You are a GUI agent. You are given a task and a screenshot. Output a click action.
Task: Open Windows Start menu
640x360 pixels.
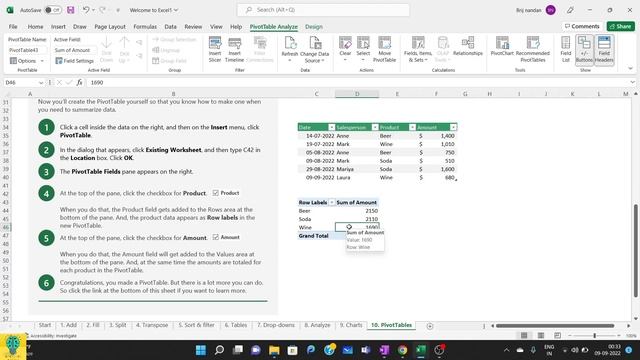point(200,350)
